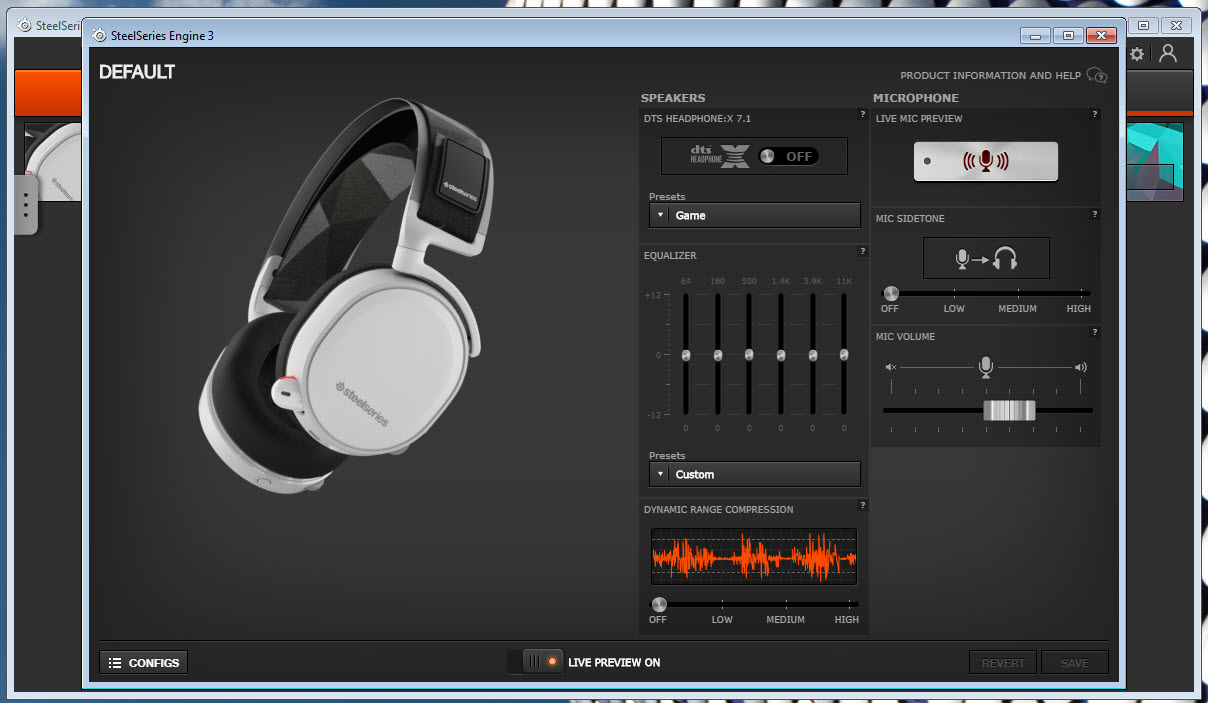Click the Revert button
The width and height of the screenshot is (1208, 703).
(1003, 662)
